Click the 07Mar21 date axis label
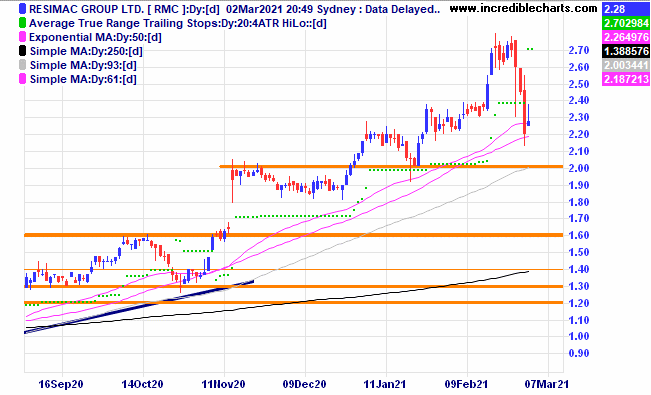Image resolution: width=651 pixels, height=395 pixels. coord(547,384)
